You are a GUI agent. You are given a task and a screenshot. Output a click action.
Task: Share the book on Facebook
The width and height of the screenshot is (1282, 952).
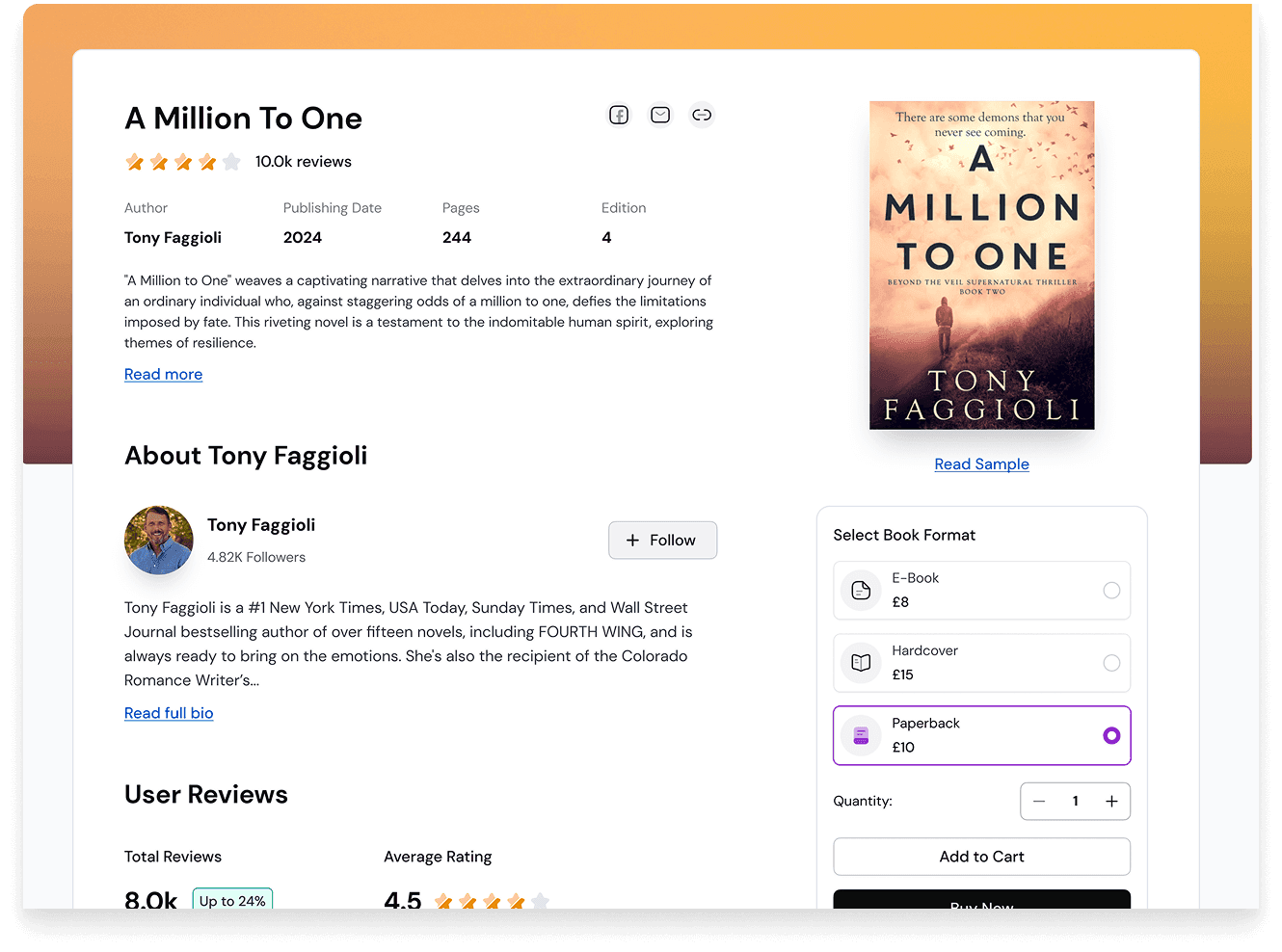coord(619,116)
